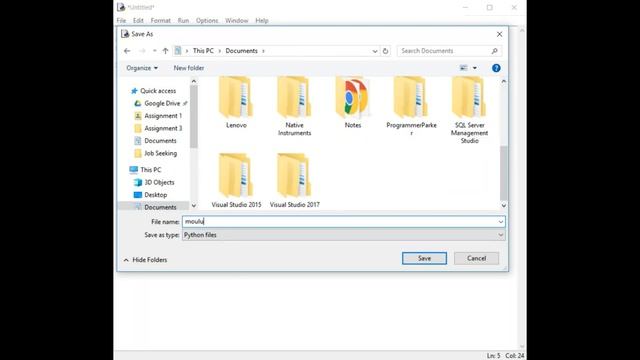
Task: Open the Native Instruments folder
Action: tap(294, 106)
